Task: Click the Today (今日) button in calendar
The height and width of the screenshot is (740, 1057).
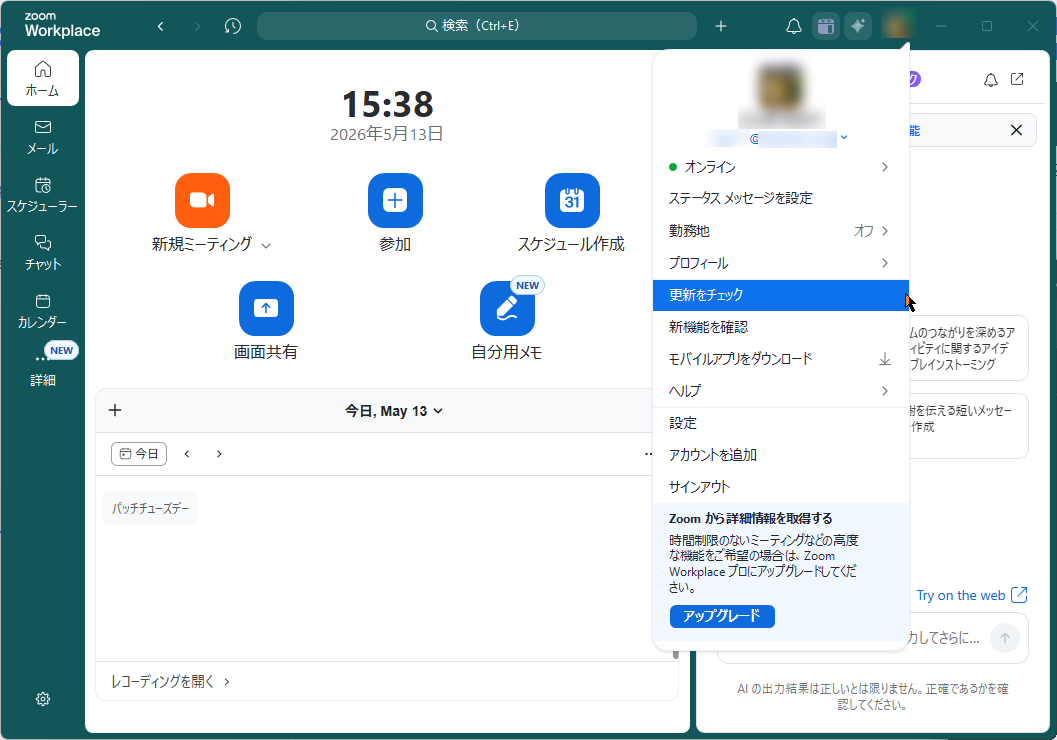Action: (139, 454)
